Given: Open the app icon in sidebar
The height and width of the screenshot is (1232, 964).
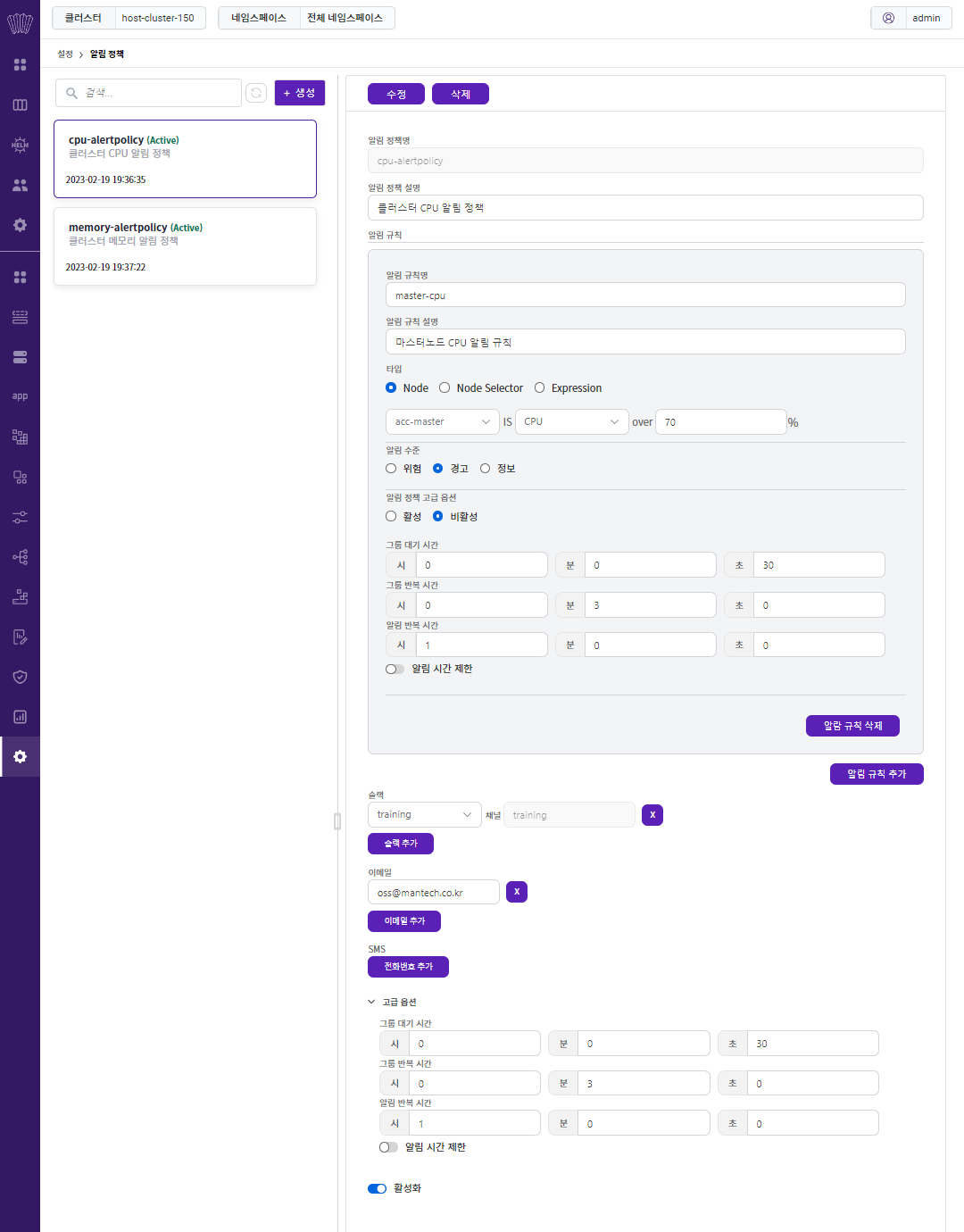Looking at the screenshot, I should coord(20,396).
